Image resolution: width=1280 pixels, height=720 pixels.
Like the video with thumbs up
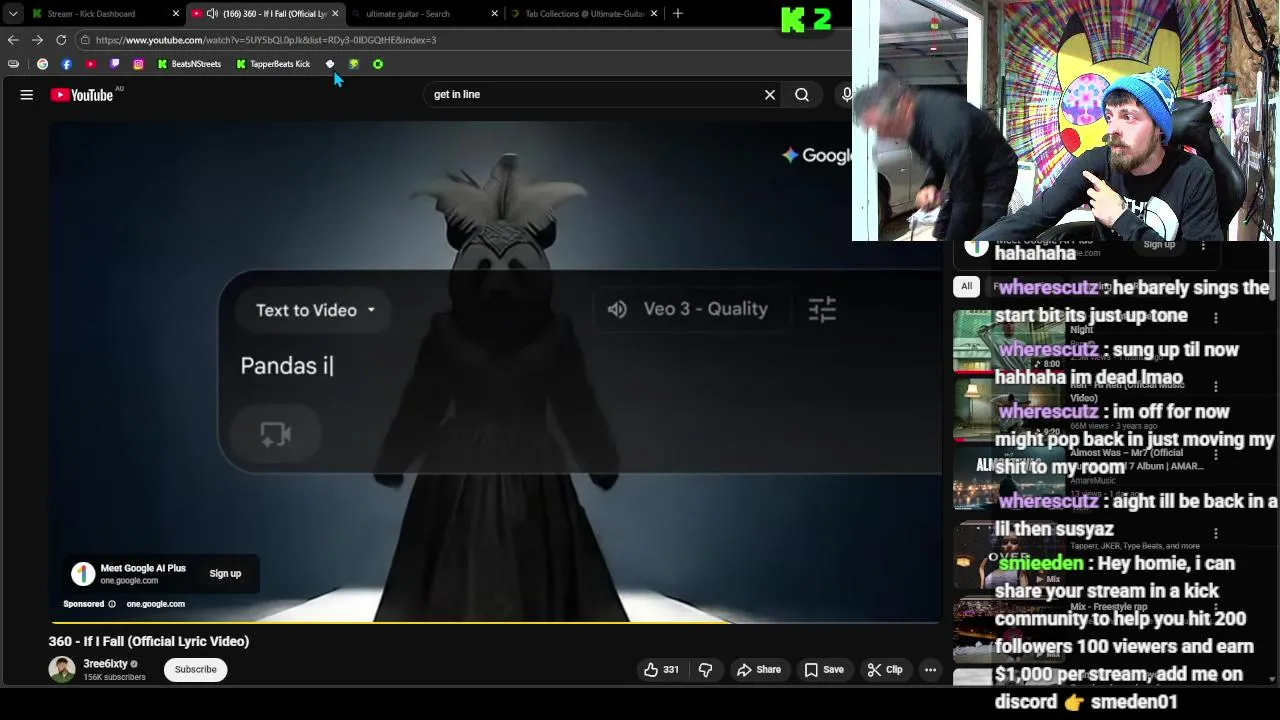661,670
